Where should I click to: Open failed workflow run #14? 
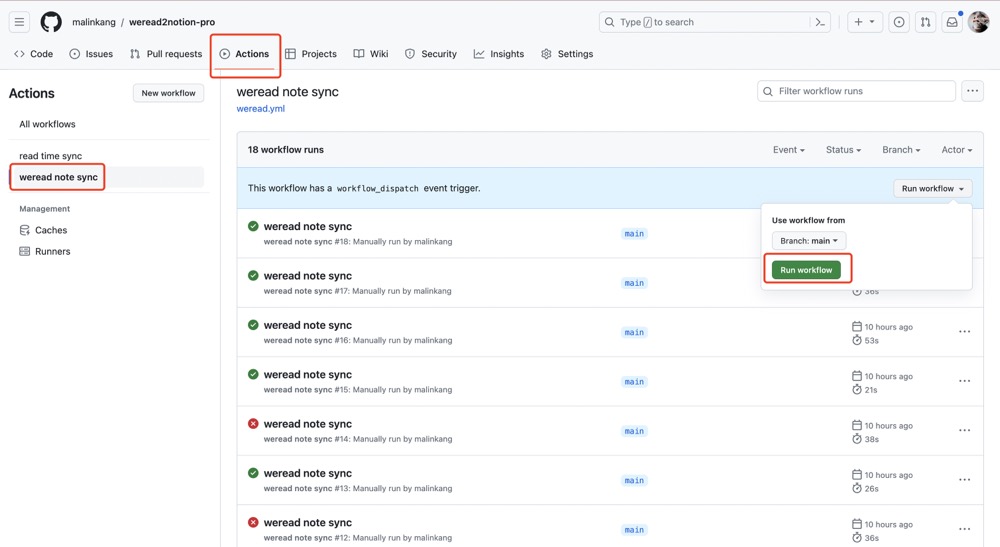(x=307, y=424)
